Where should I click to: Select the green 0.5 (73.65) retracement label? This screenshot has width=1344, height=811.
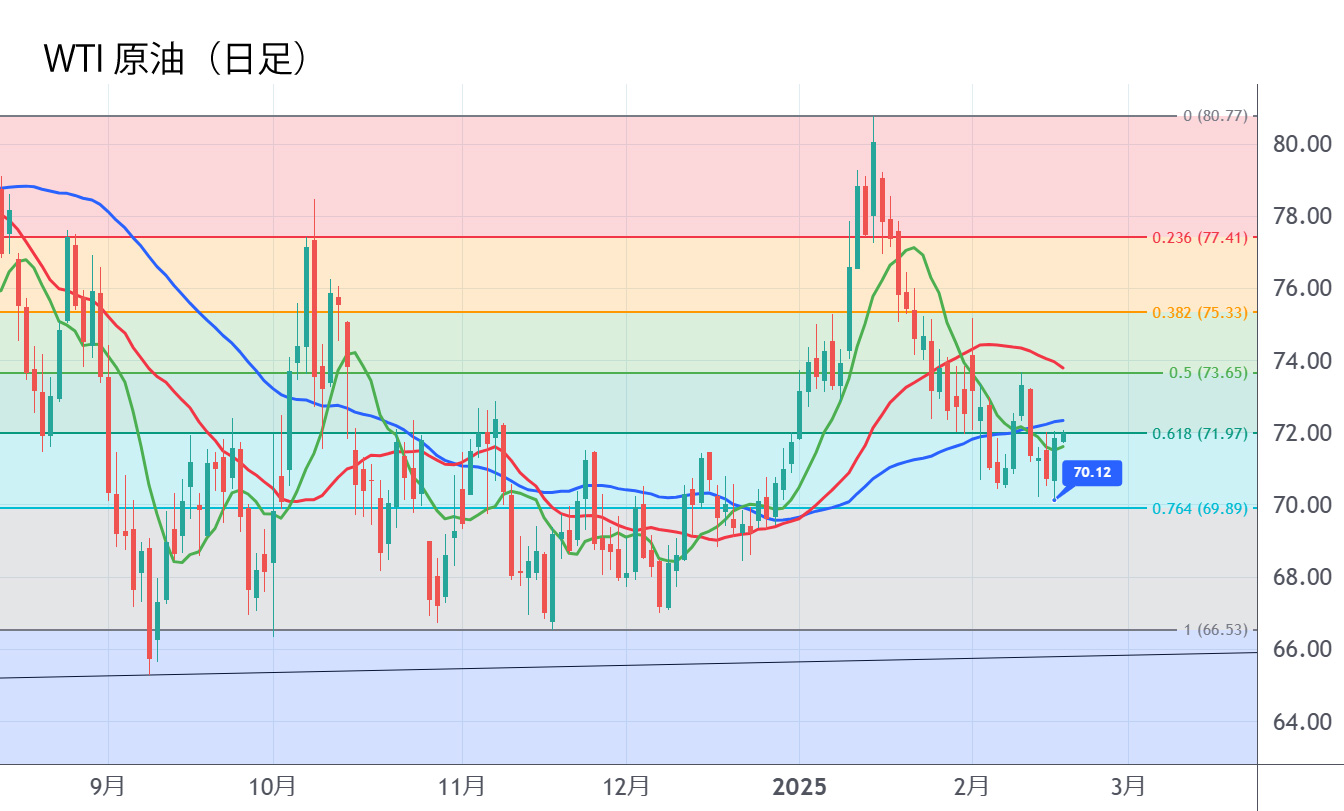1208,373
